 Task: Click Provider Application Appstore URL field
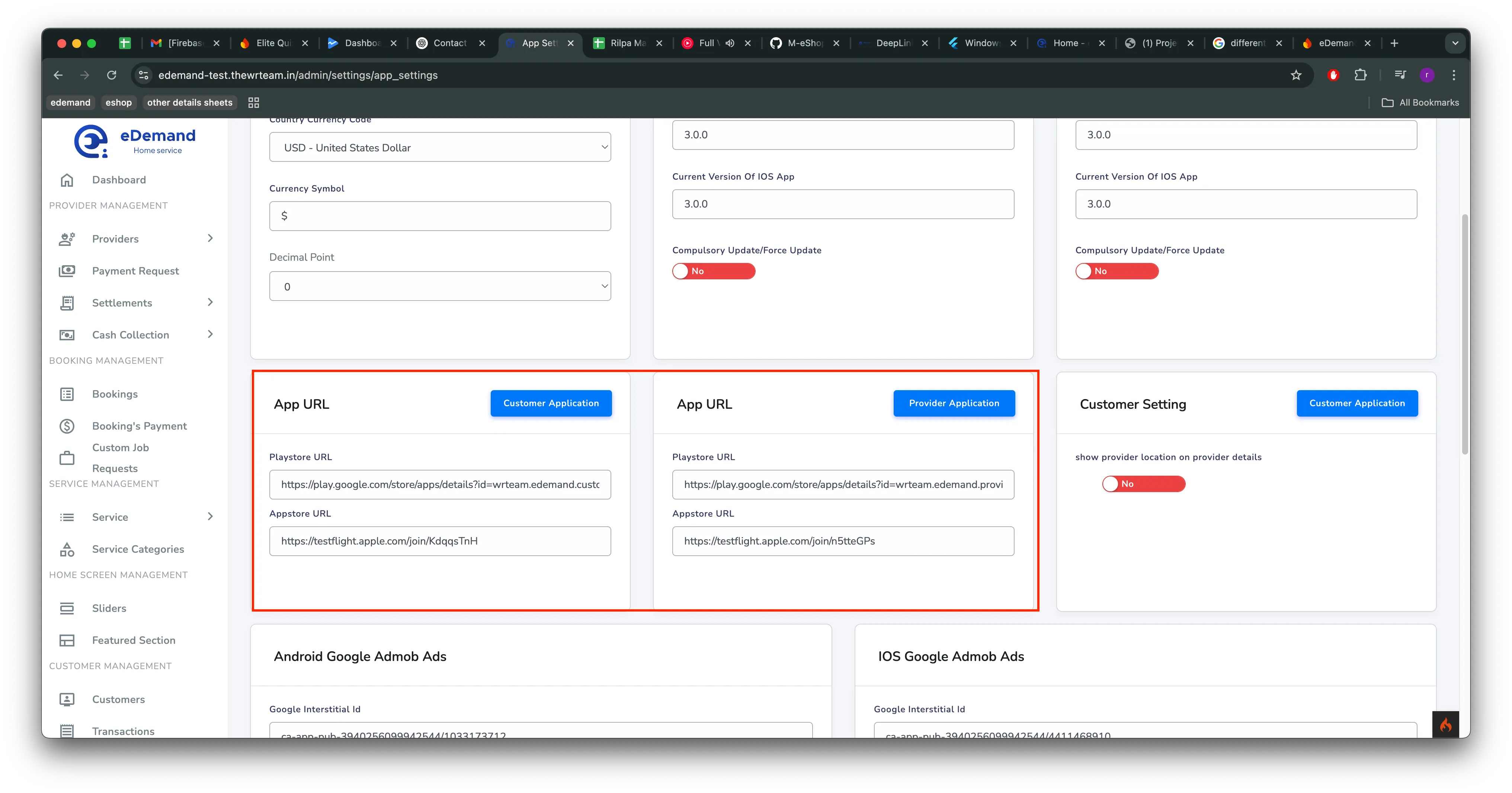point(843,540)
